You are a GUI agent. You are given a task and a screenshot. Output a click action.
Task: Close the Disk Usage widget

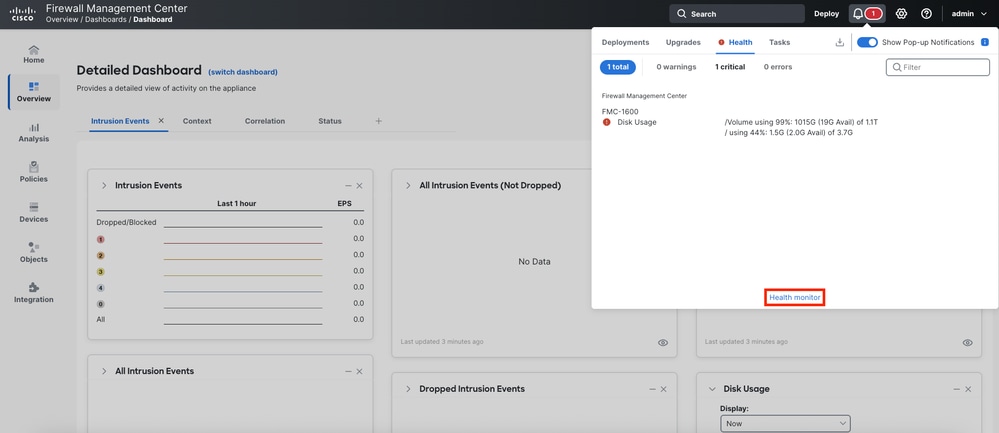[968, 389]
